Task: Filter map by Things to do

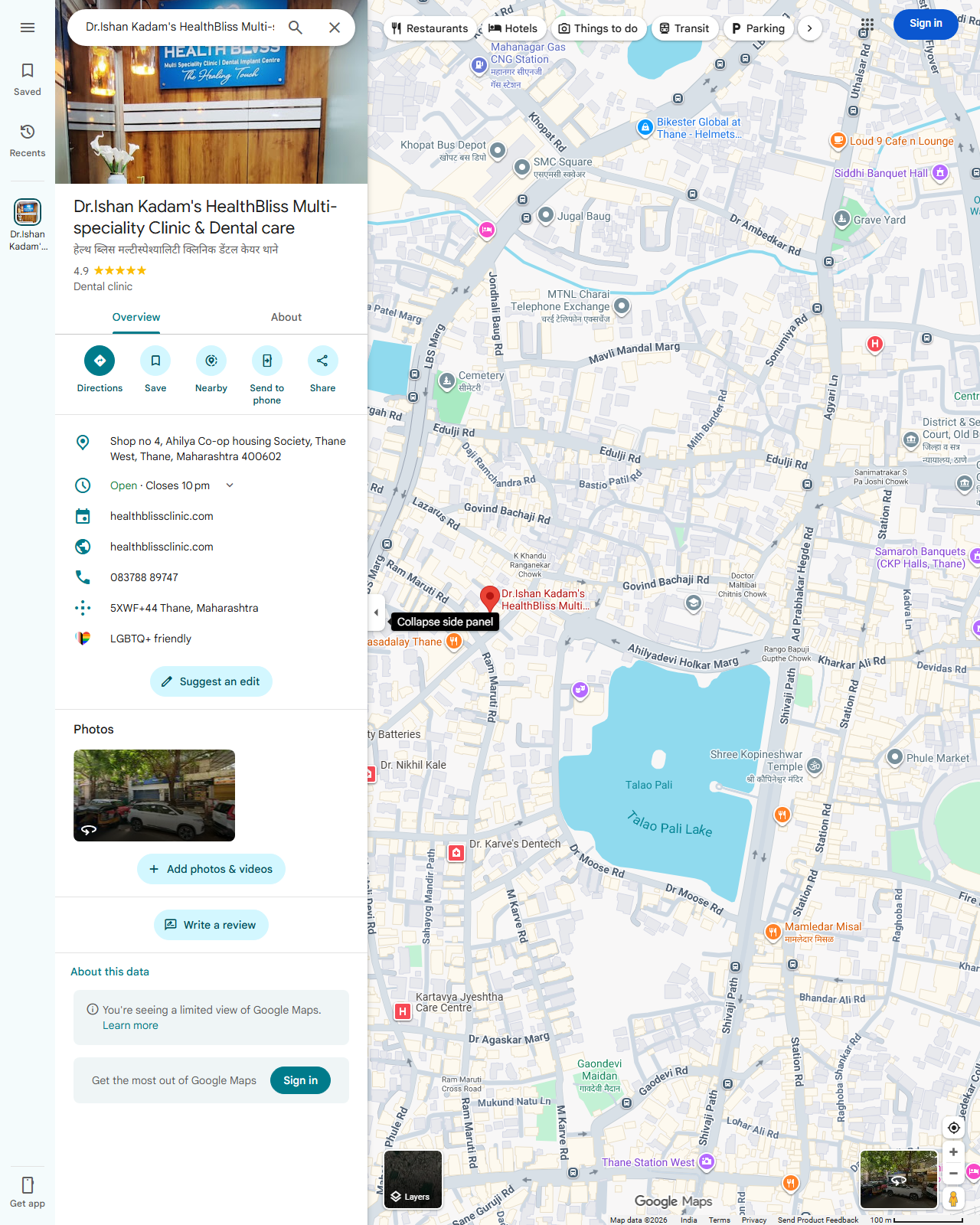Action: pos(599,28)
